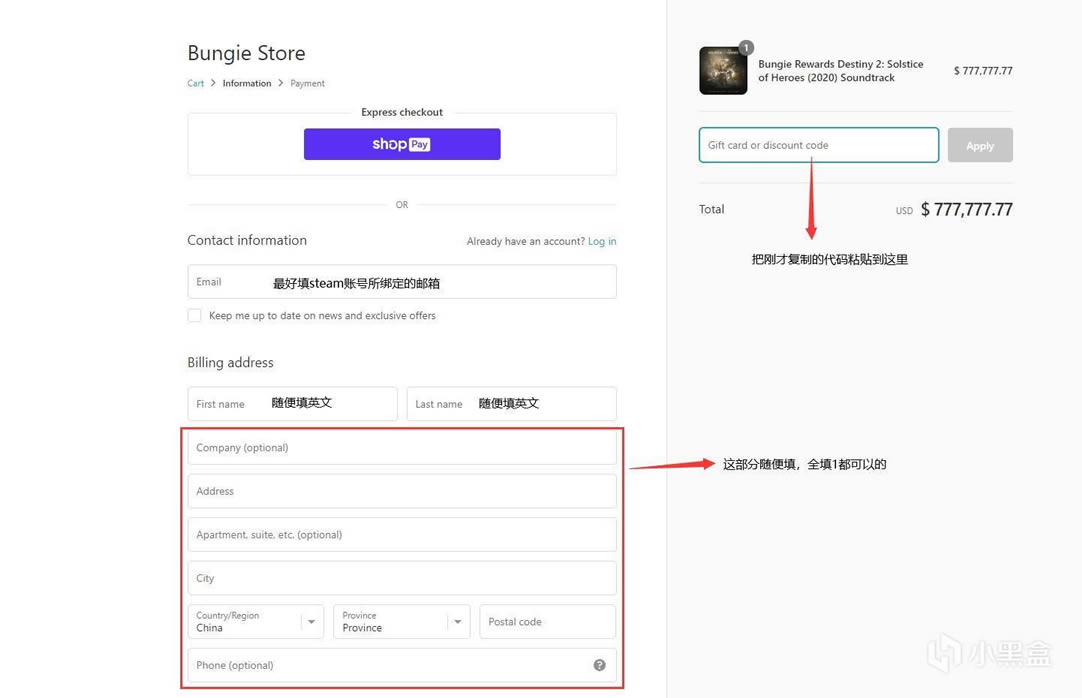Expand the Province dropdown

401,622
